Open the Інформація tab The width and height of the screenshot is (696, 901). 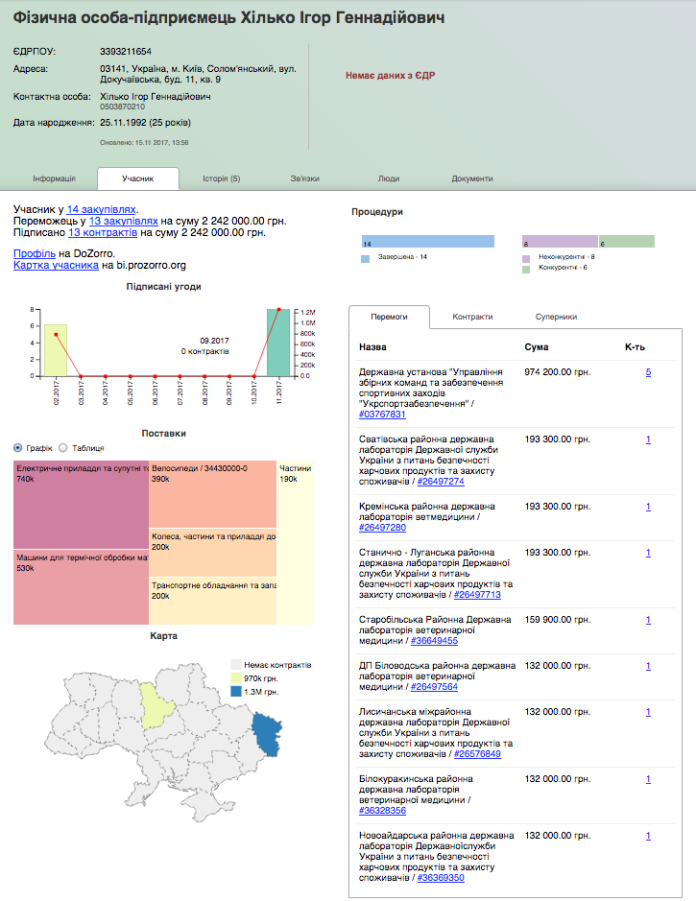54,179
